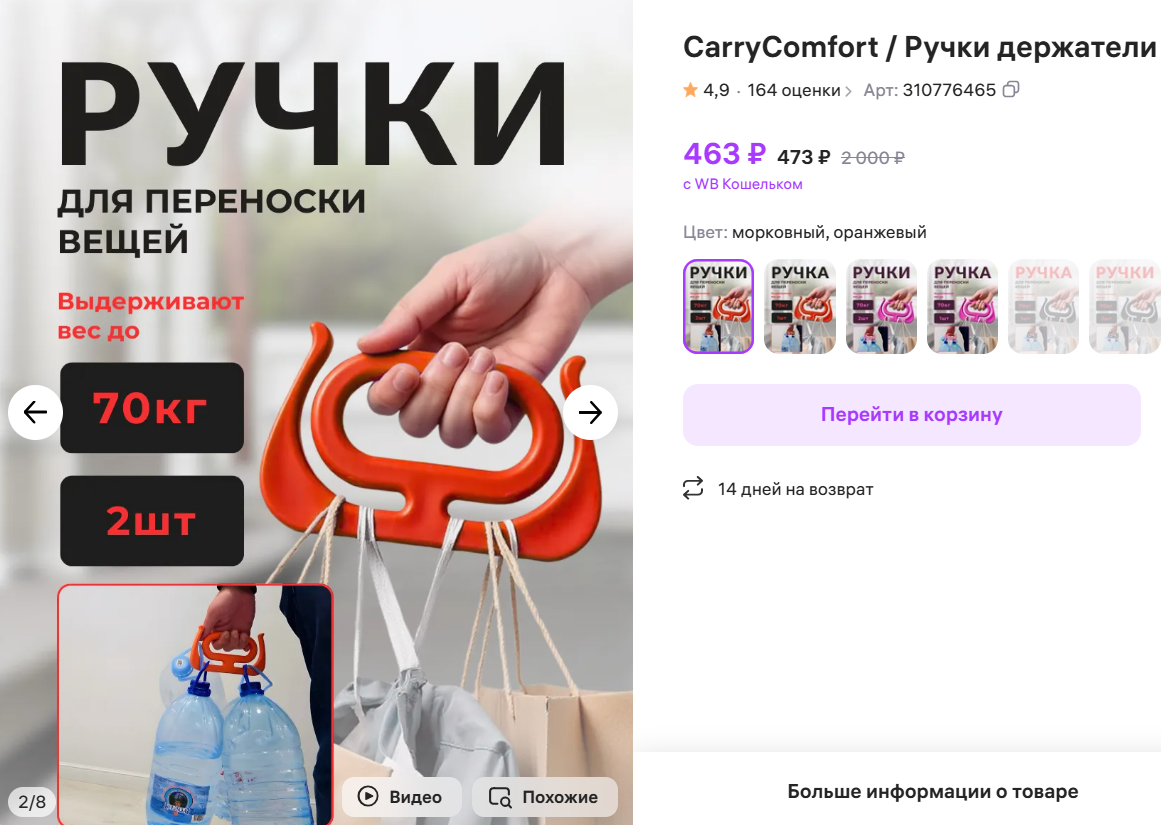Choose the last faded РУЧКИ variant thumbnail
Screen dimensions: 1161x825
pyautogui.click(x=1125, y=306)
